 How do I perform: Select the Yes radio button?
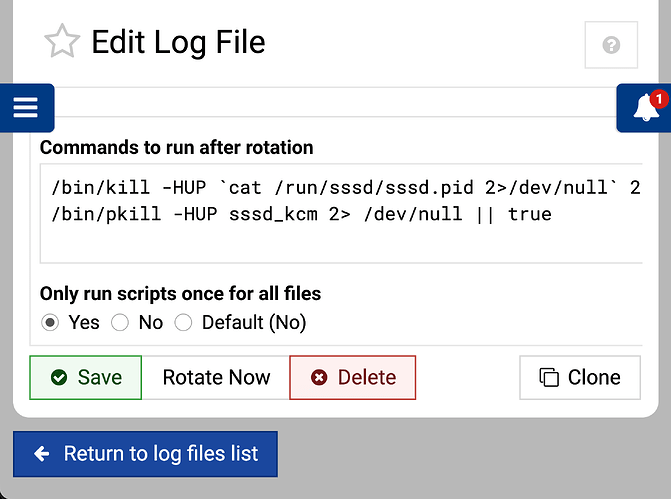[49, 323]
